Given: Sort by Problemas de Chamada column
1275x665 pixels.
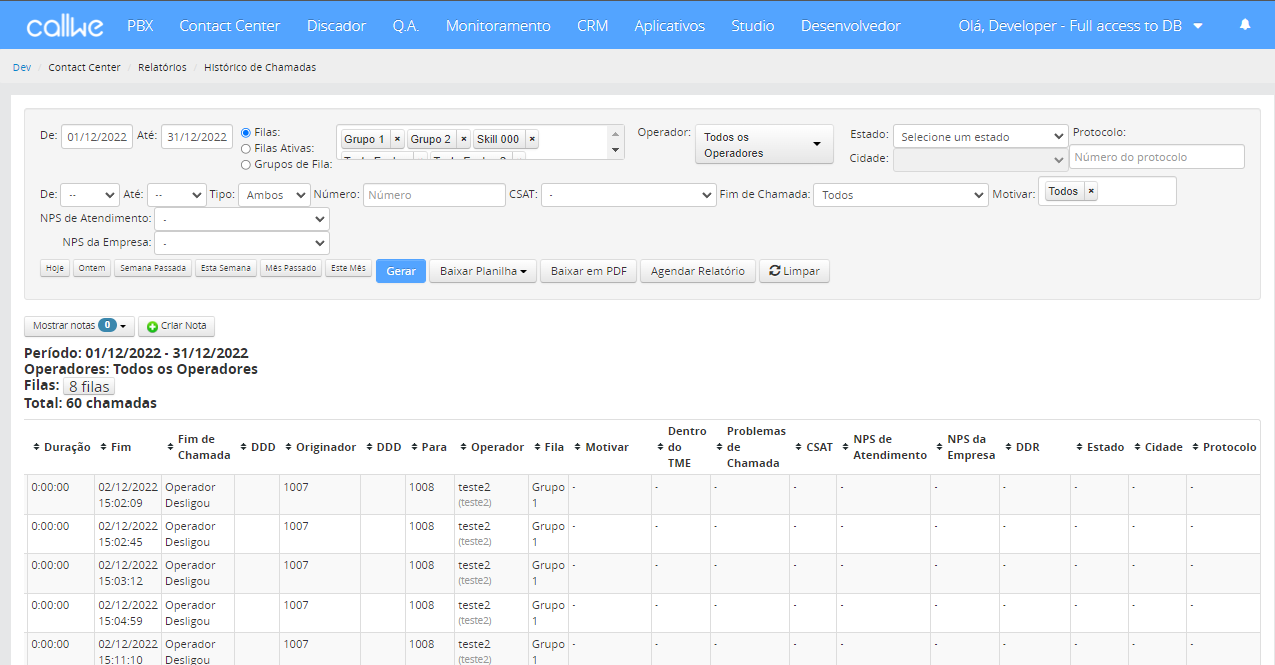Looking at the screenshot, I should (x=750, y=447).
